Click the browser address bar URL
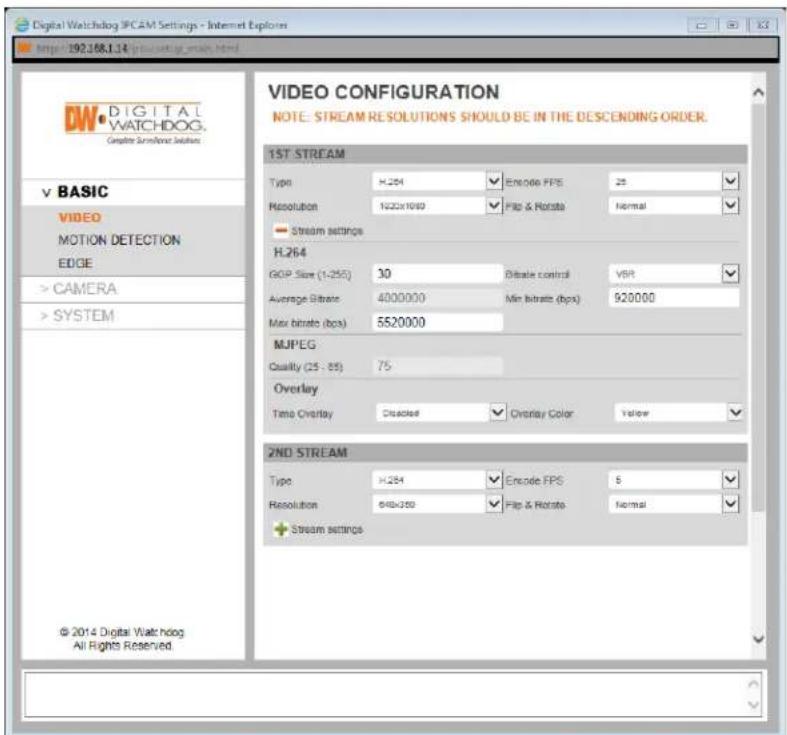787x735 pixels. pyautogui.click(x=138, y=48)
